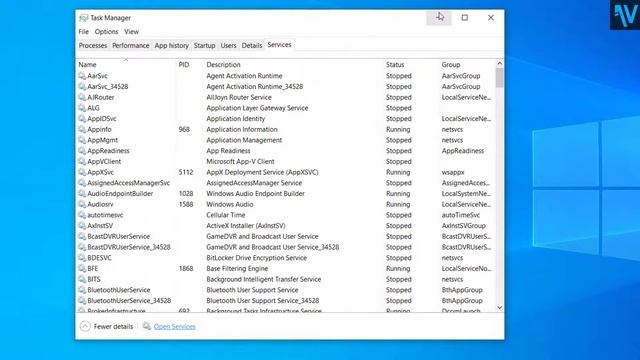Minimize the Task Manager window
This screenshot has height=360, width=640.
click(439, 18)
